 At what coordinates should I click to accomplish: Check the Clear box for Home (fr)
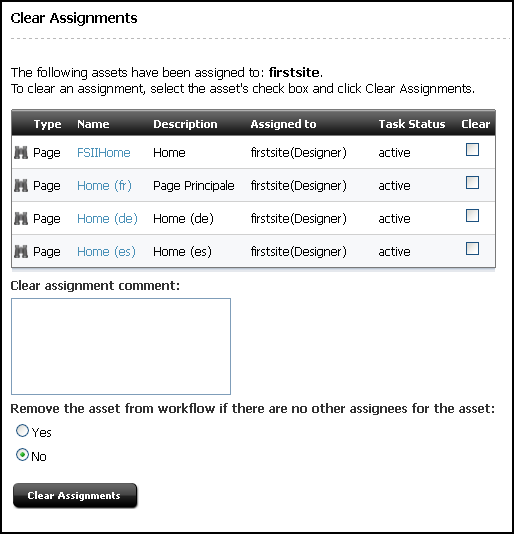tap(472, 183)
